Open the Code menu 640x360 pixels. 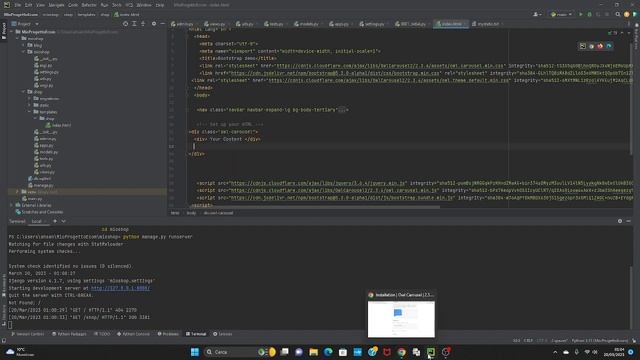[73, 5]
